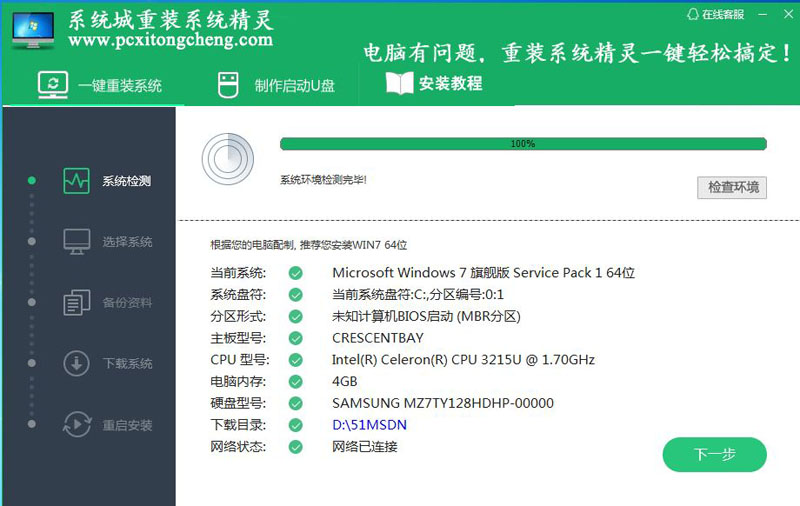The width and height of the screenshot is (800, 506).
Task: Click the circular radar scan icon
Action: pyautogui.click(x=227, y=157)
